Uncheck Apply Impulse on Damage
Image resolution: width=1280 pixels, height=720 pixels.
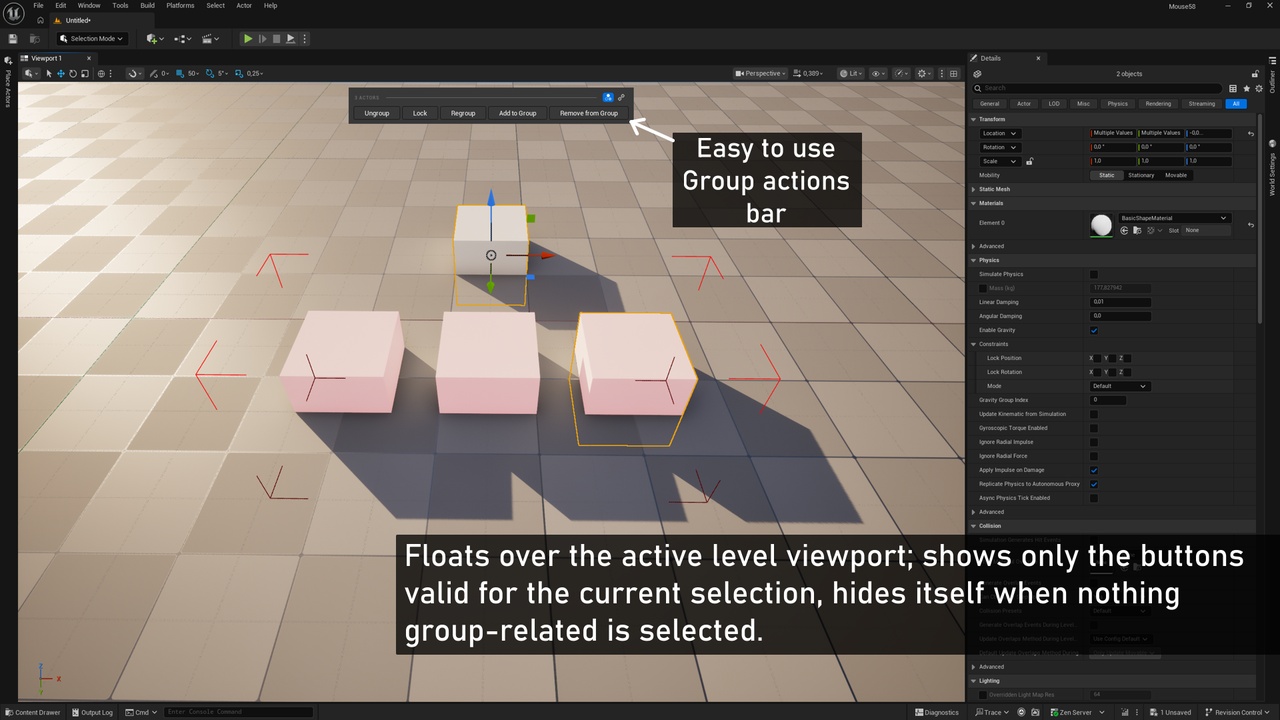pyautogui.click(x=1094, y=470)
